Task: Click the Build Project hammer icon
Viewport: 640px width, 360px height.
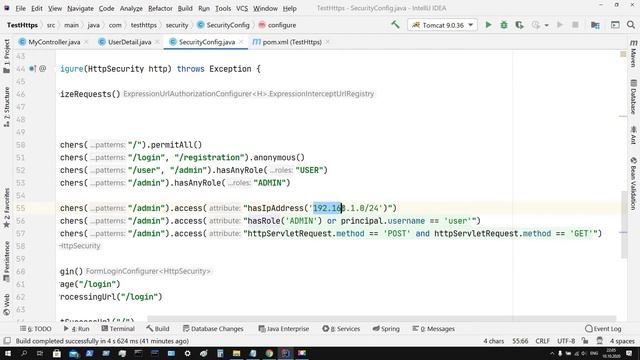Action: click(395, 25)
